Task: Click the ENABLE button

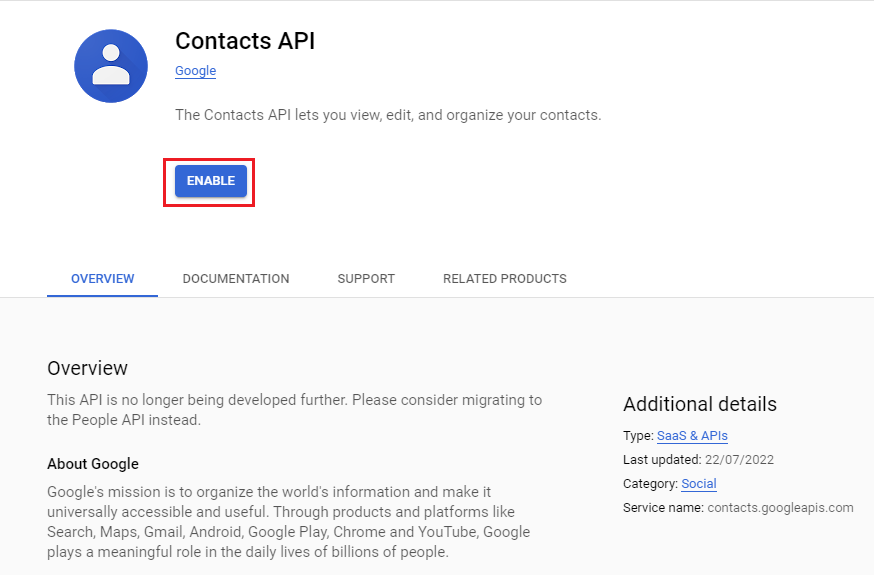Action: point(211,181)
